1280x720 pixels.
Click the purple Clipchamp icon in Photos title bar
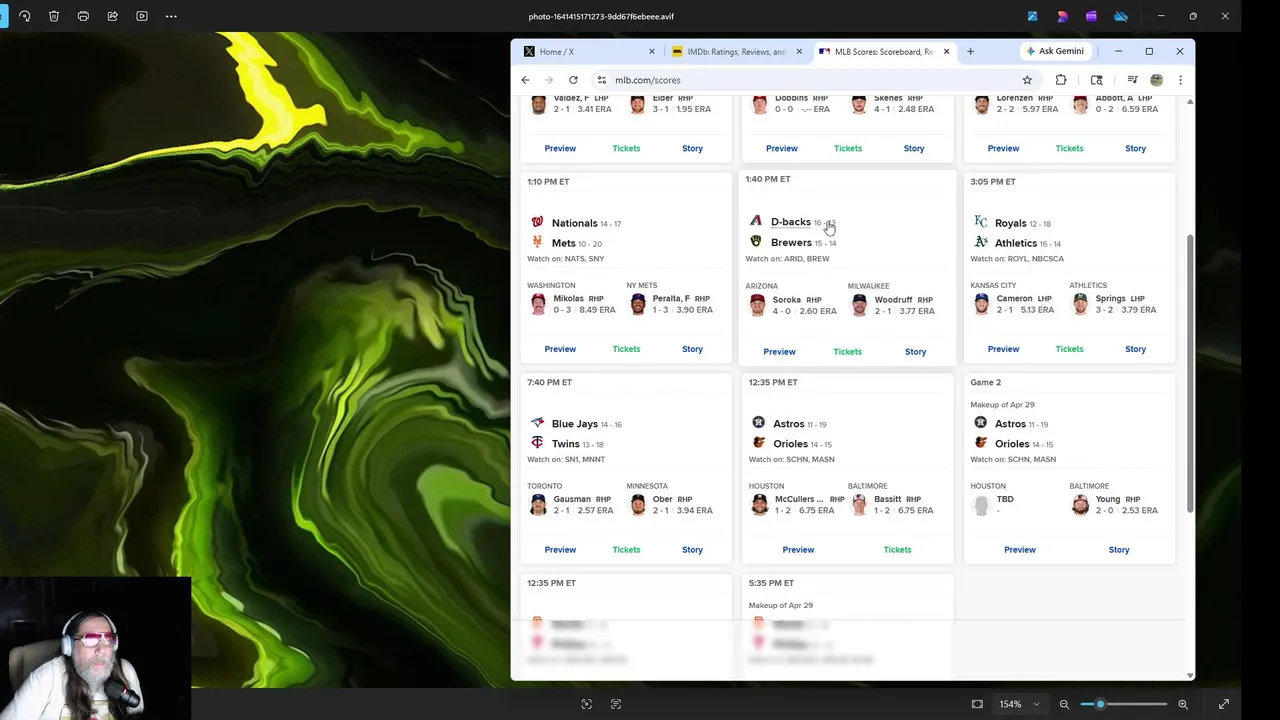[1091, 16]
